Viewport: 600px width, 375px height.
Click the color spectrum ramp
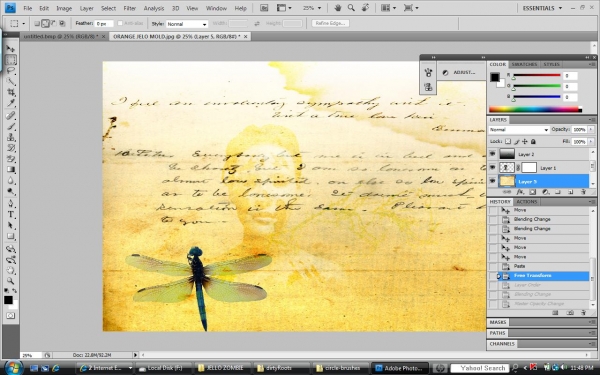(535, 109)
